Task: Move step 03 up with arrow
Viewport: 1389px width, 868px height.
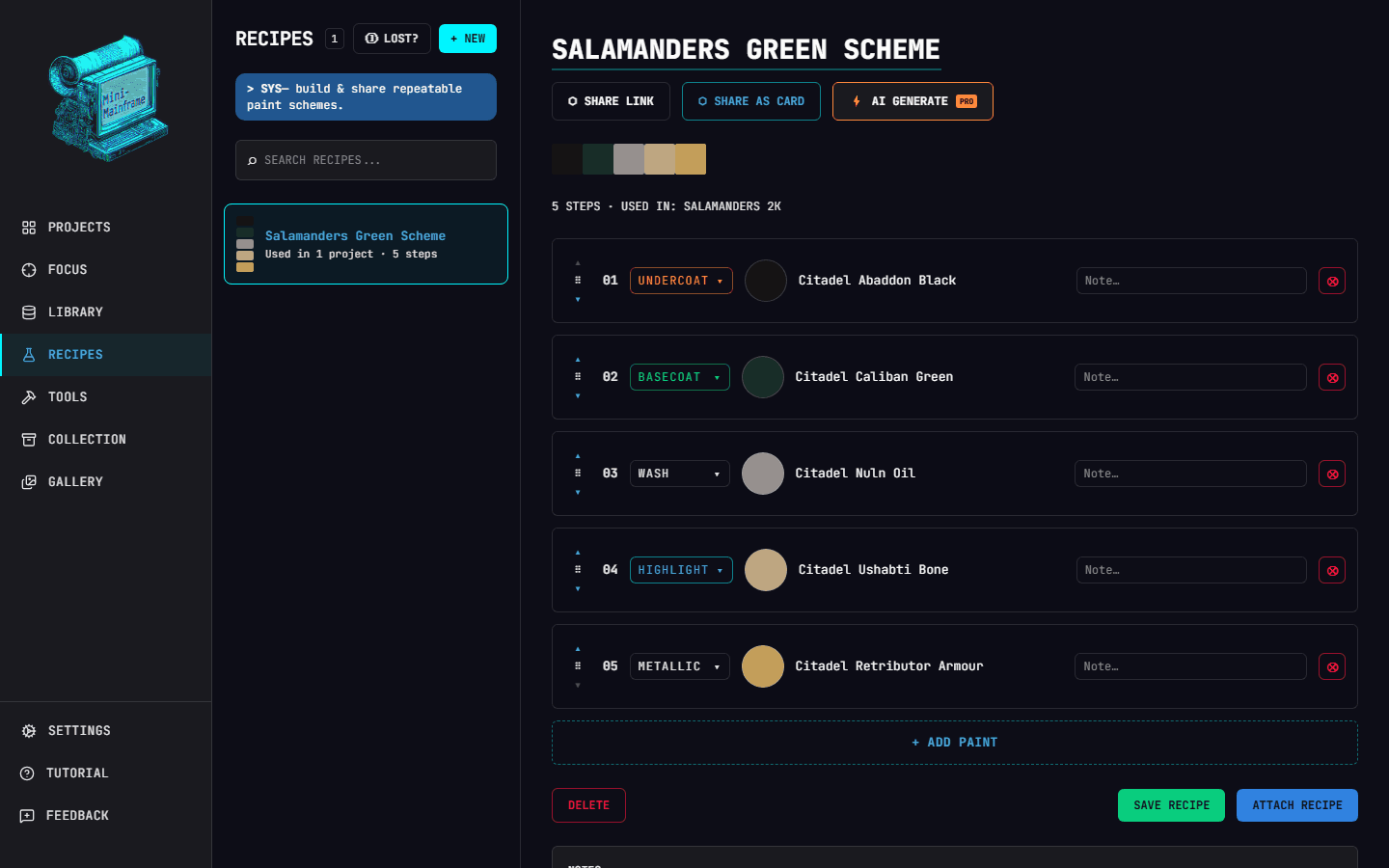Action: [578, 456]
